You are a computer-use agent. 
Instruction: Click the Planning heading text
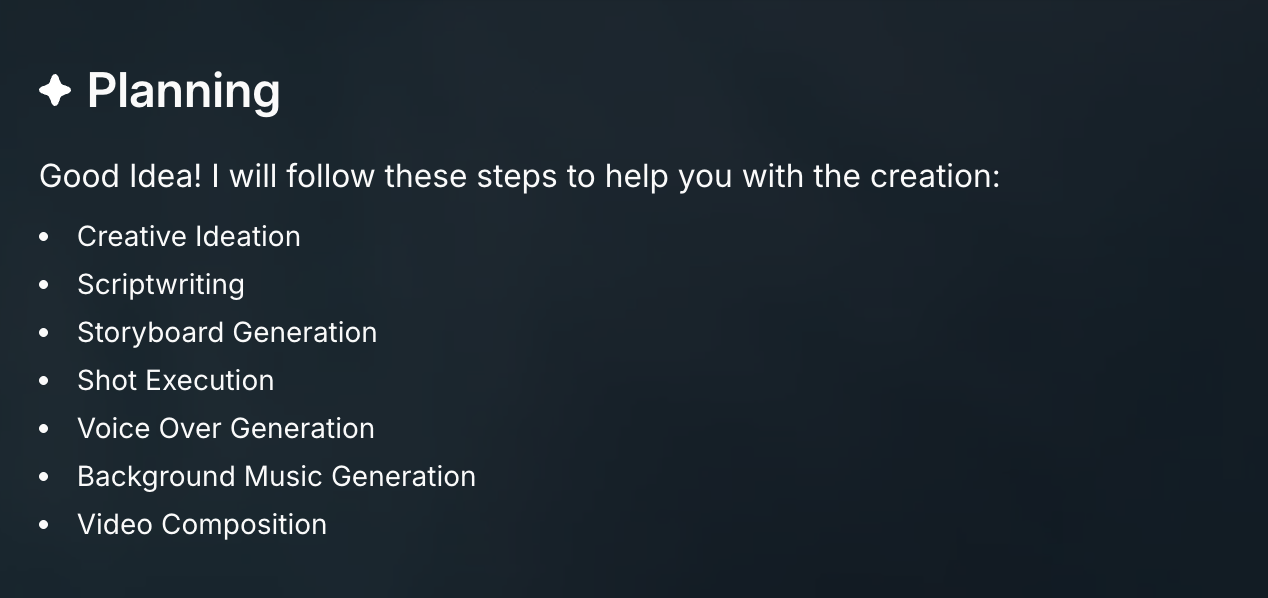click(x=184, y=91)
